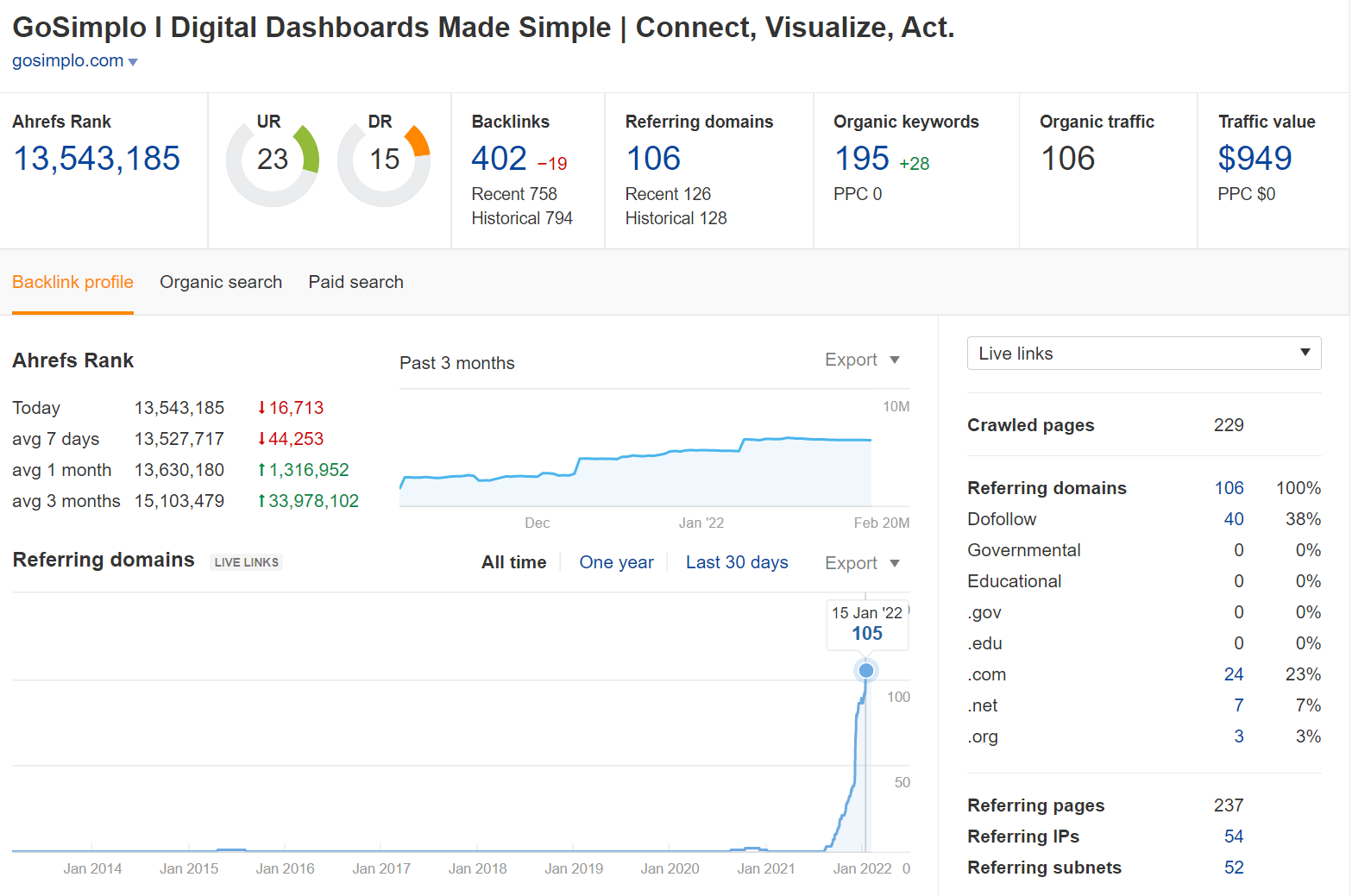This screenshot has width=1352, height=896.
Task: Open the 106 link in the Referring domains table row
Action: 1229,488
